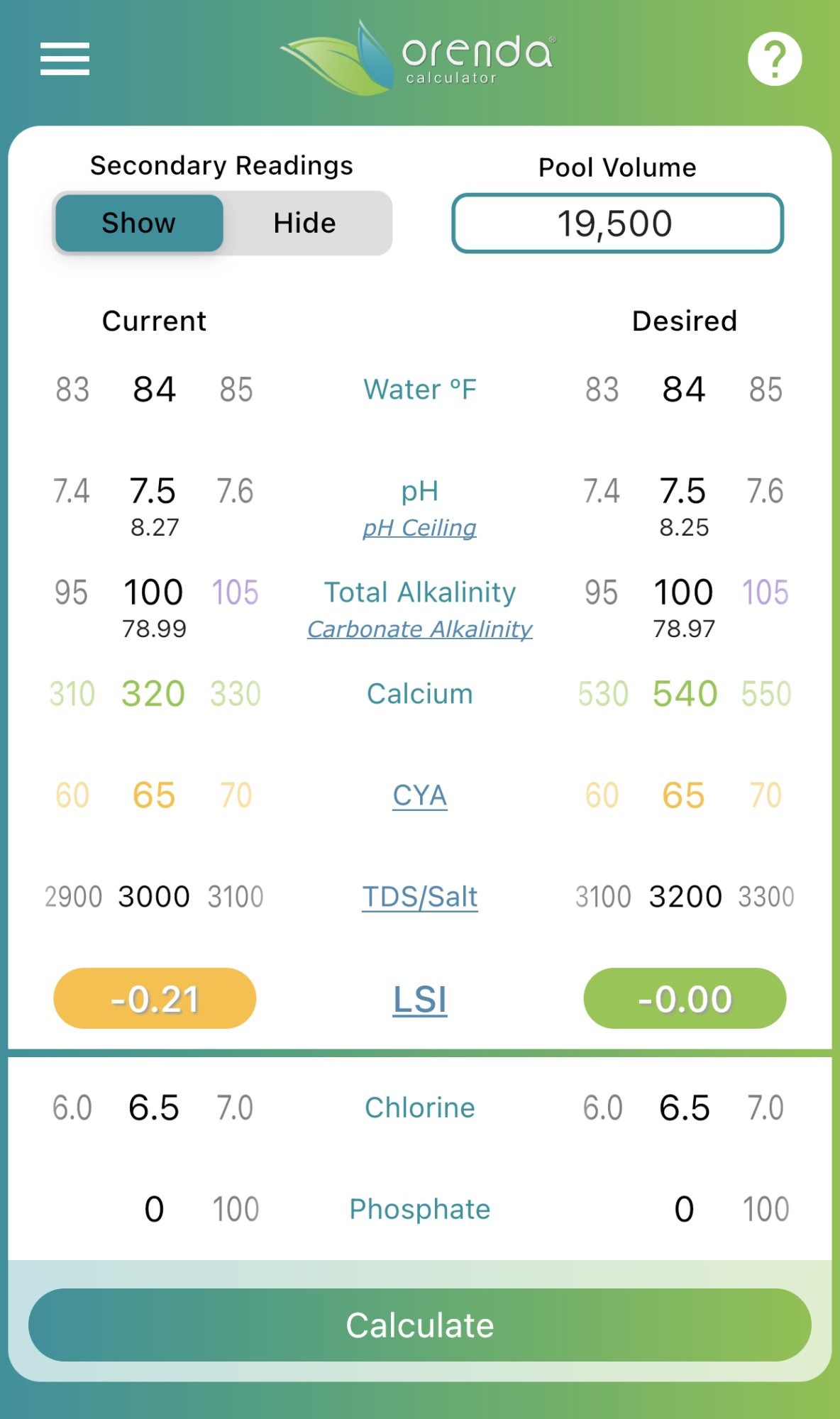Image resolution: width=840 pixels, height=1419 pixels.
Task: Open the Carbonate Alkalinity link
Action: tap(419, 629)
